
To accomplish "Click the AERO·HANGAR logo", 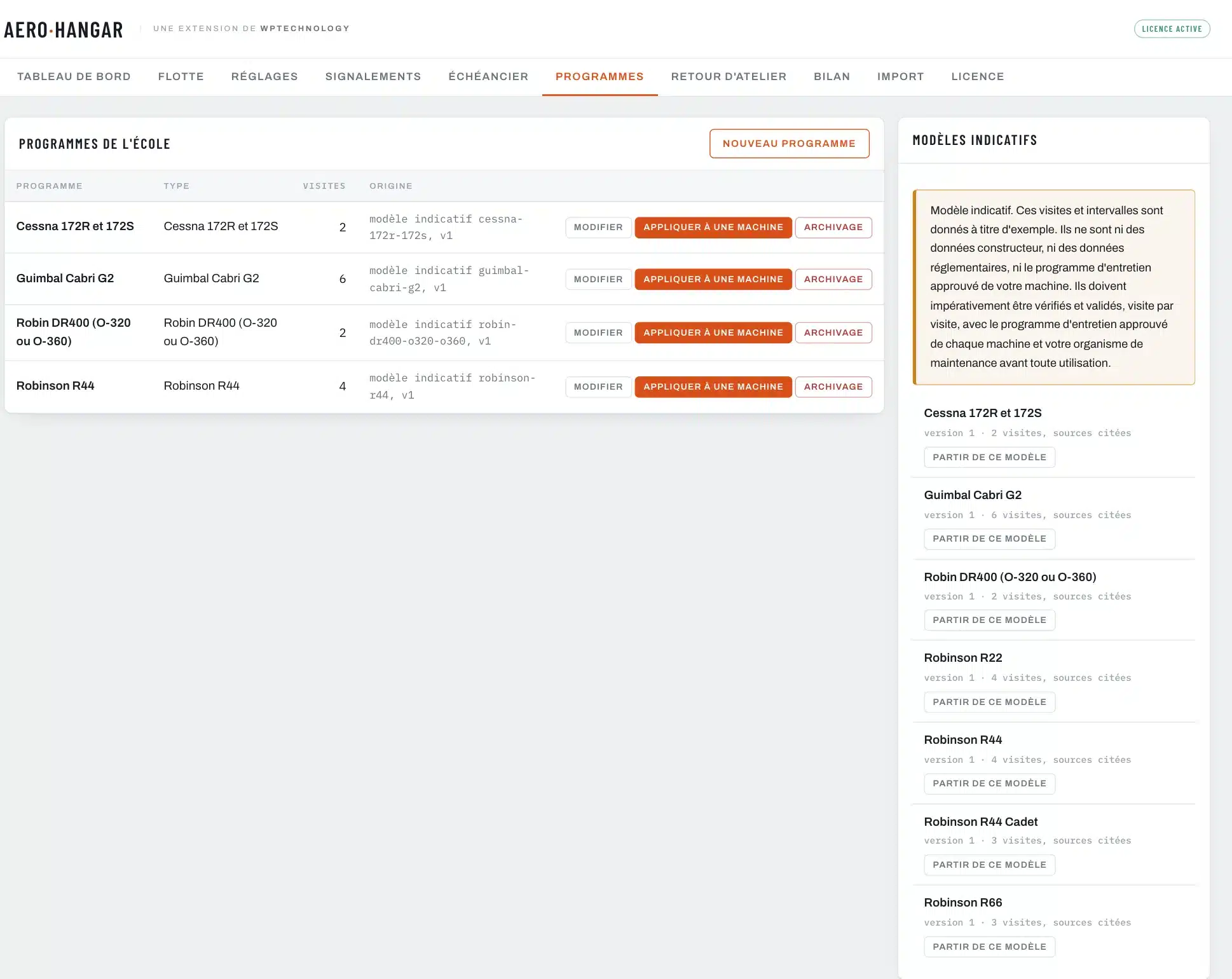I will point(64,29).
